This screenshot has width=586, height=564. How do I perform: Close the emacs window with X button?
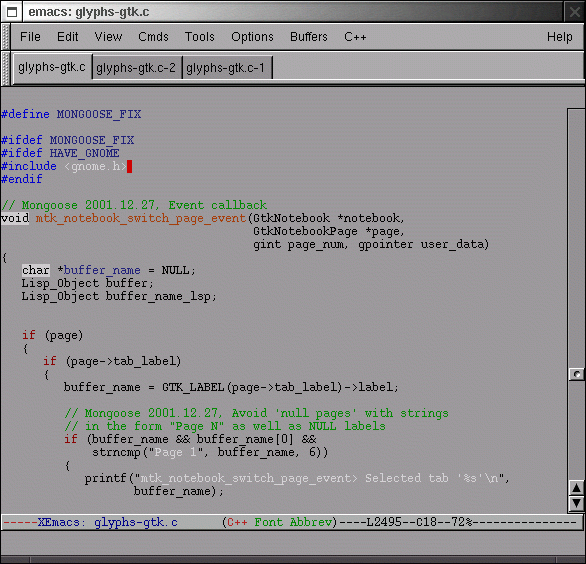point(574,12)
